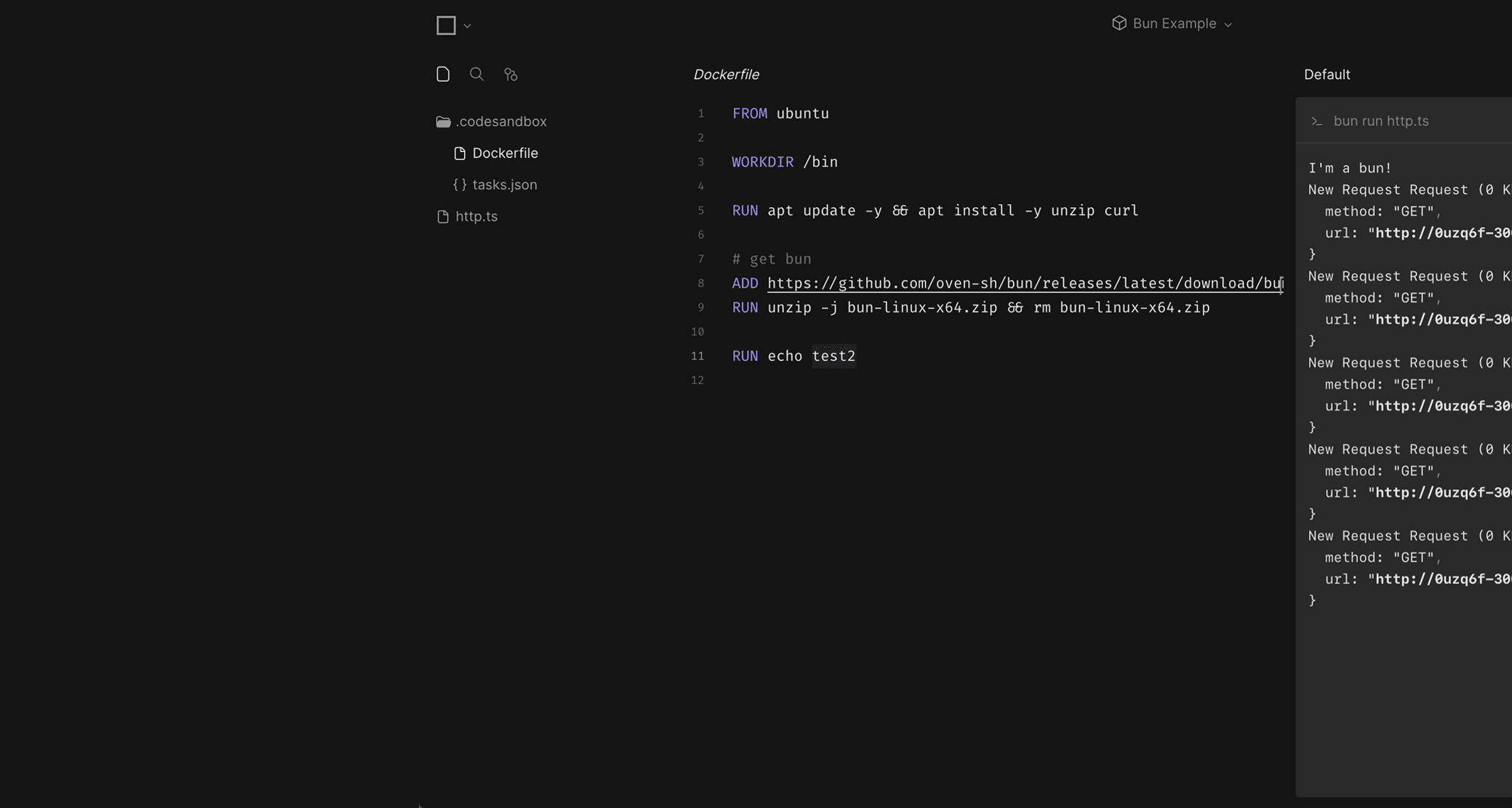Click the git branch icon in sidebar
Viewport: 1512px width, 808px height.
(511, 74)
